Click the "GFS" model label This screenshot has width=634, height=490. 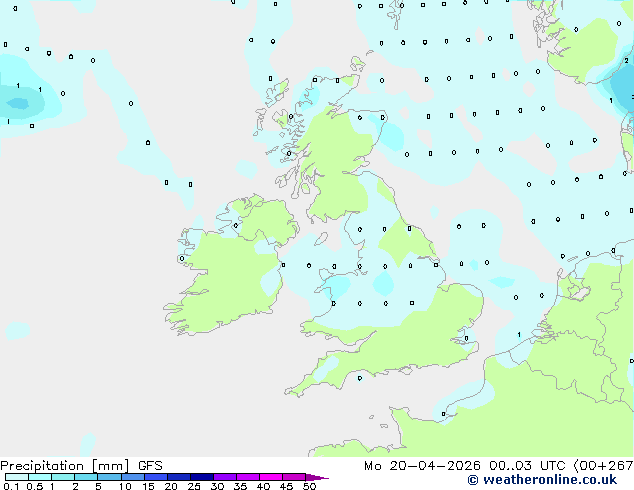point(150,466)
